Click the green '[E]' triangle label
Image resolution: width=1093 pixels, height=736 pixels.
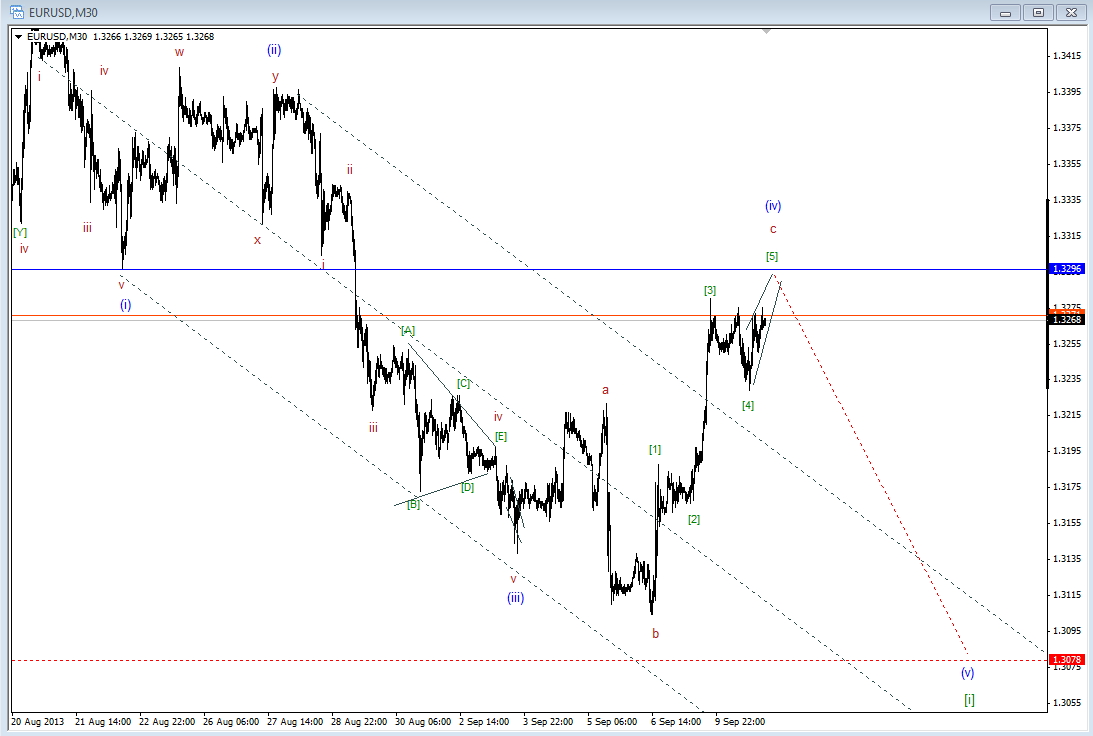(x=501, y=437)
